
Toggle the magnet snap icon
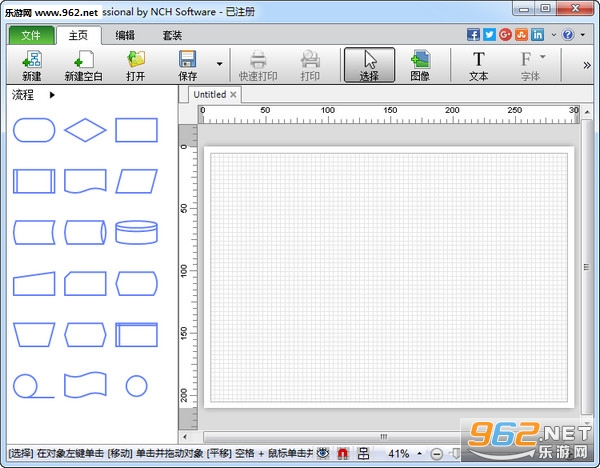tap(343, 453)
